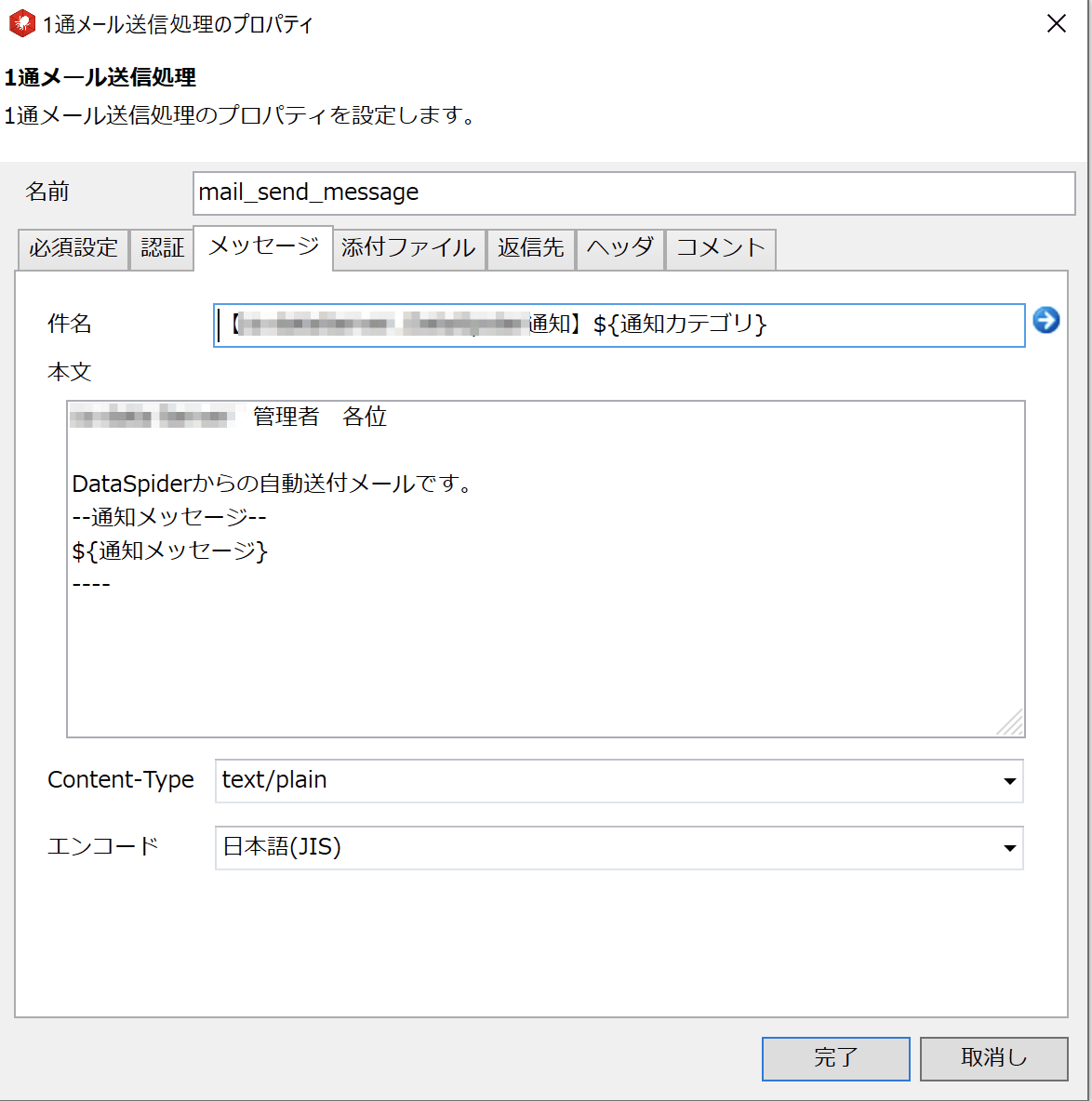
Task: Open the 添付ファイル tab
Action: pyautogui.click(x=408, y=248)
